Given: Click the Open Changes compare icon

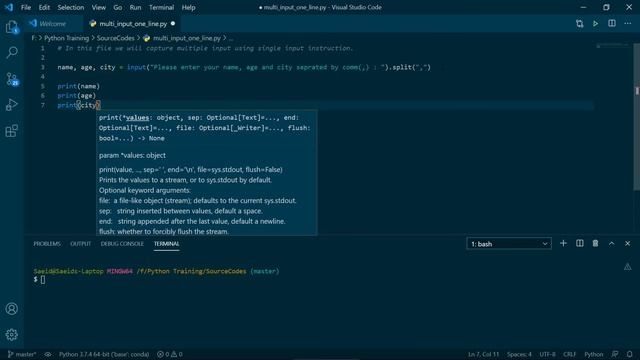Looking at the screenshot, I should point(580,24).
